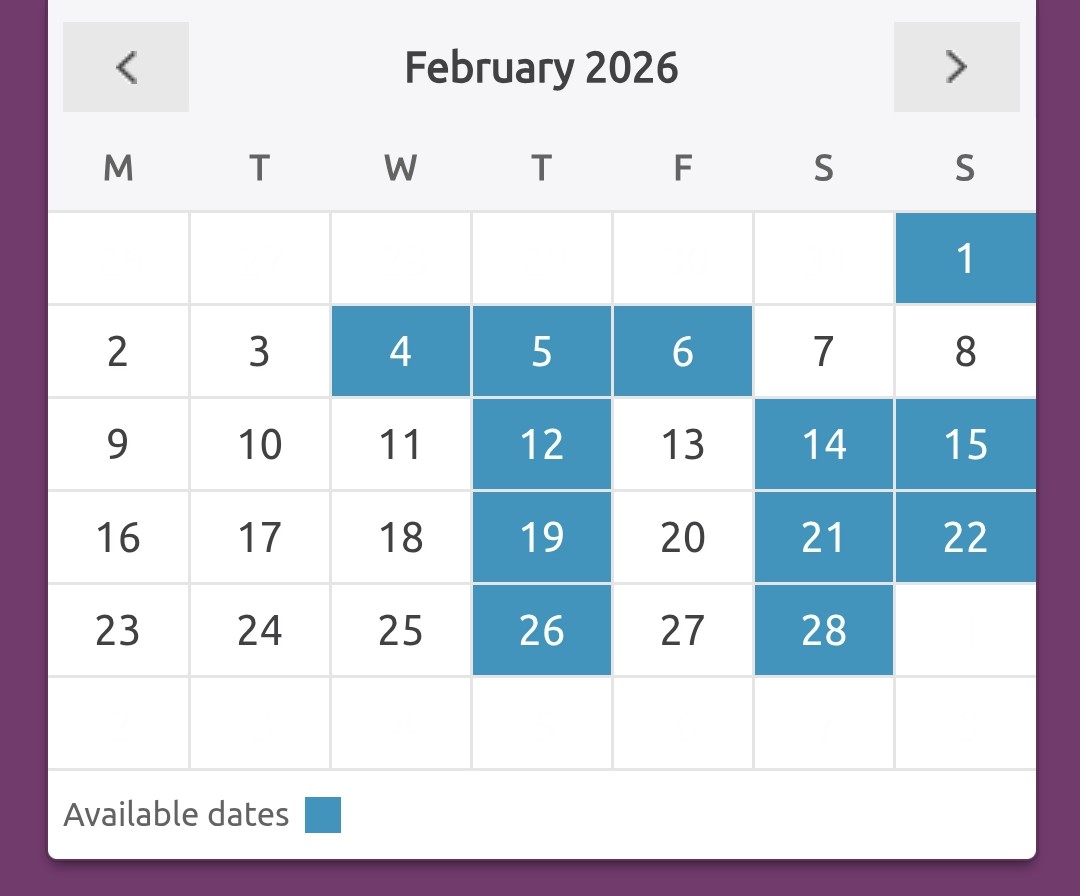The image size is (1080, 896).
Task: Advance to next month arrow
Action: click(956, 67)
